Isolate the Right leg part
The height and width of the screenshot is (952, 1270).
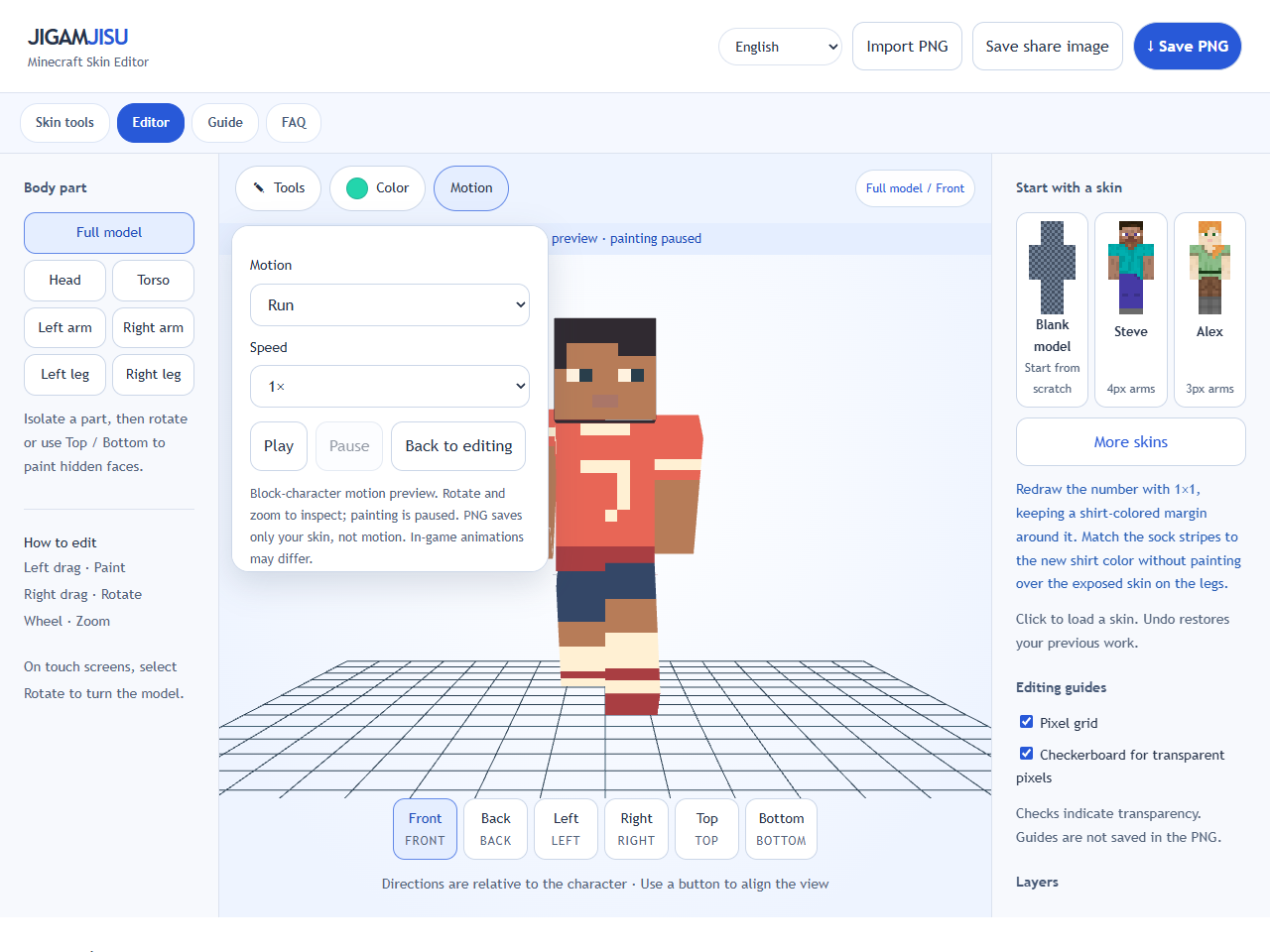point(153,375)
